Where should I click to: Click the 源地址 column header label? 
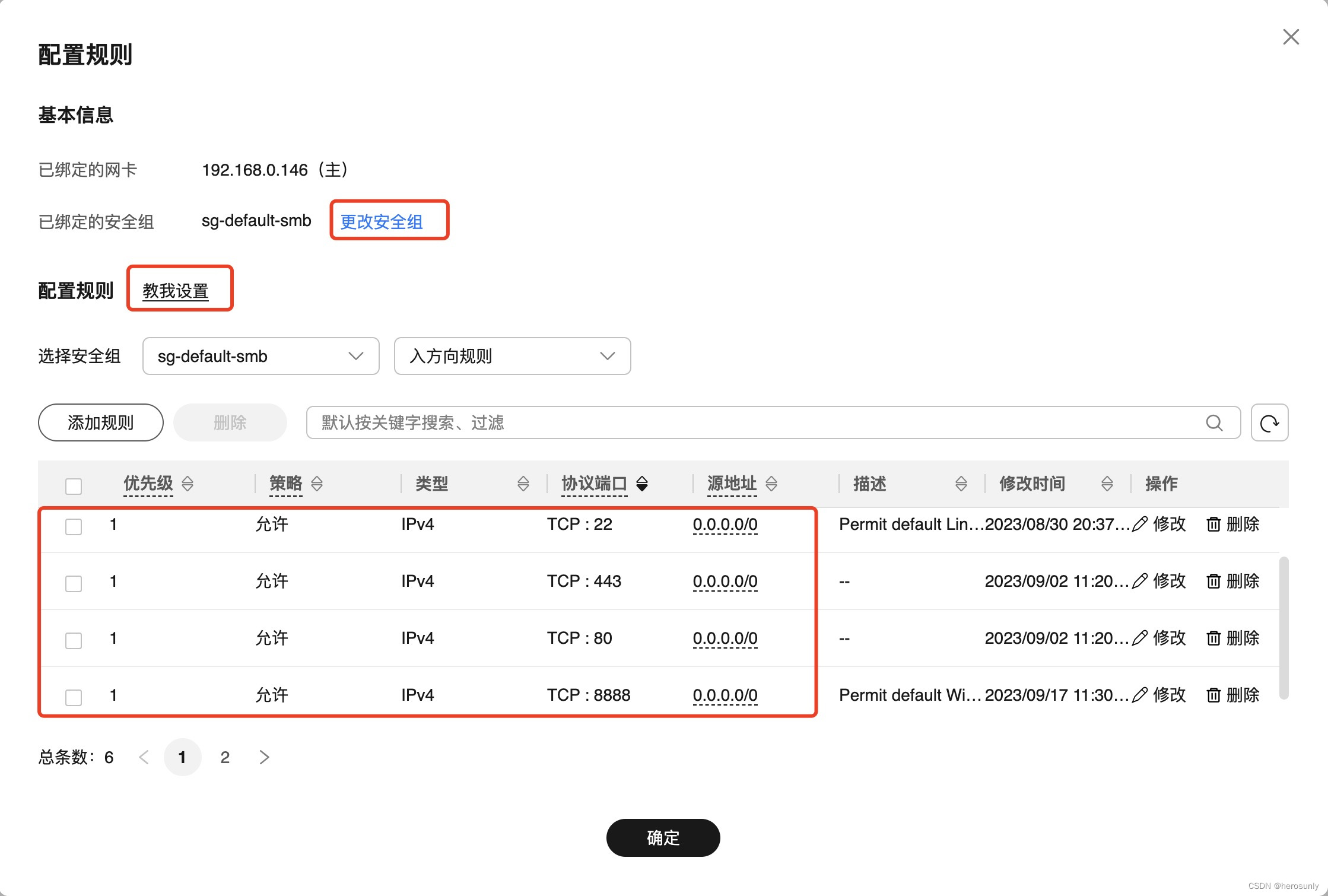click(732, 484)
